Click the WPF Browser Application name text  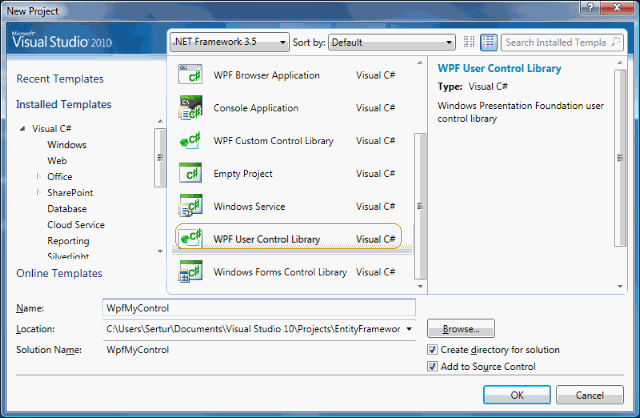pyautogui.click(x=267, y=75)
